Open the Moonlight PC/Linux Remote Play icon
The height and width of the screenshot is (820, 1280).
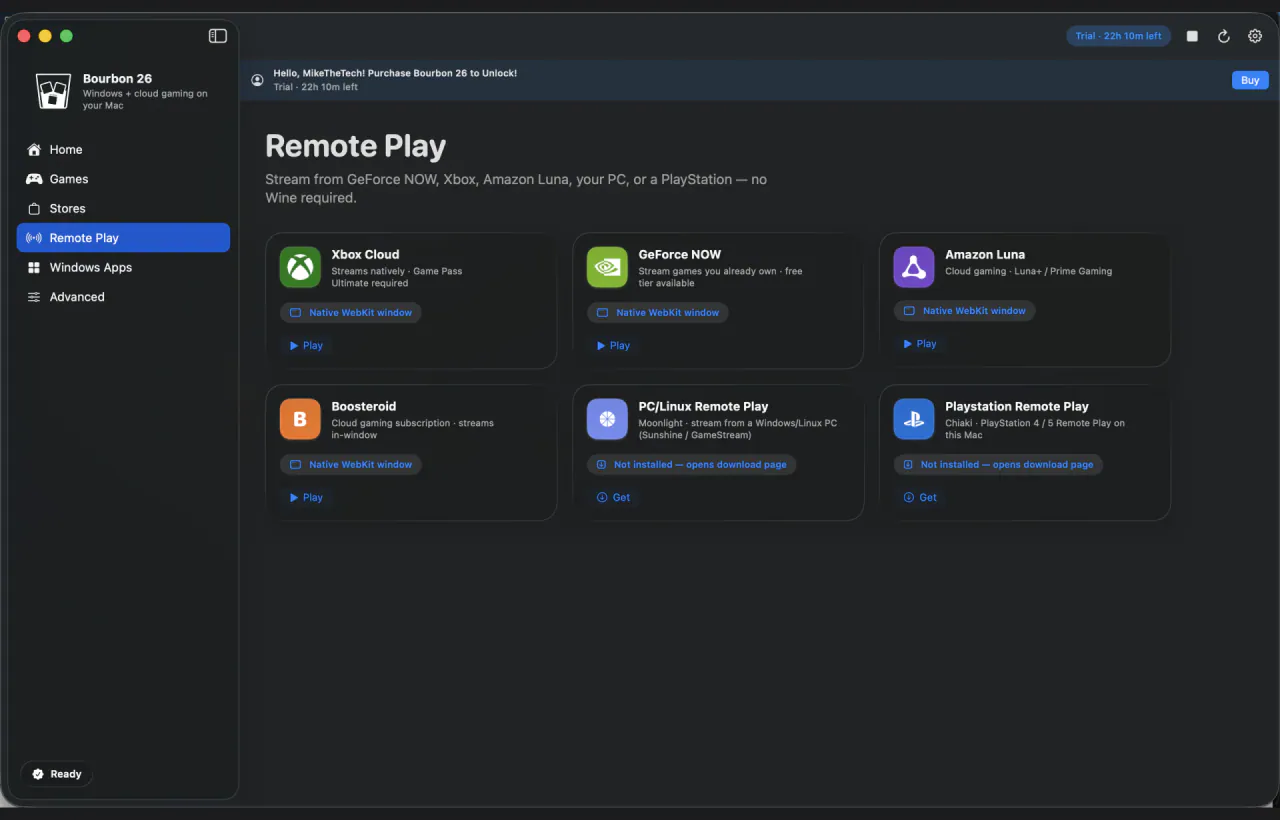tap(607, 419)
